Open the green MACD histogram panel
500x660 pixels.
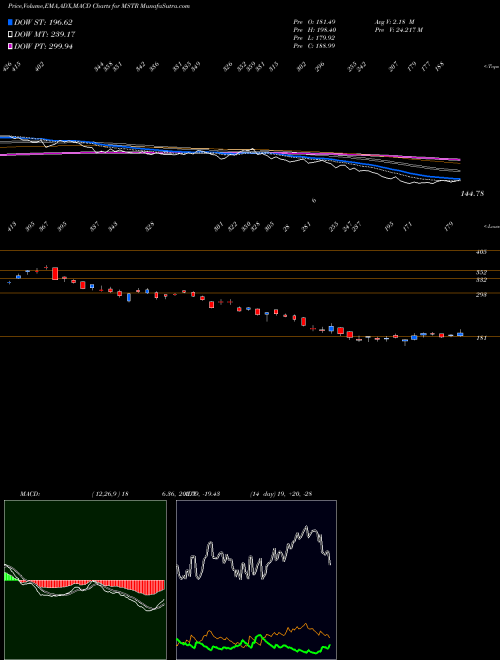[x=85, y=580]
